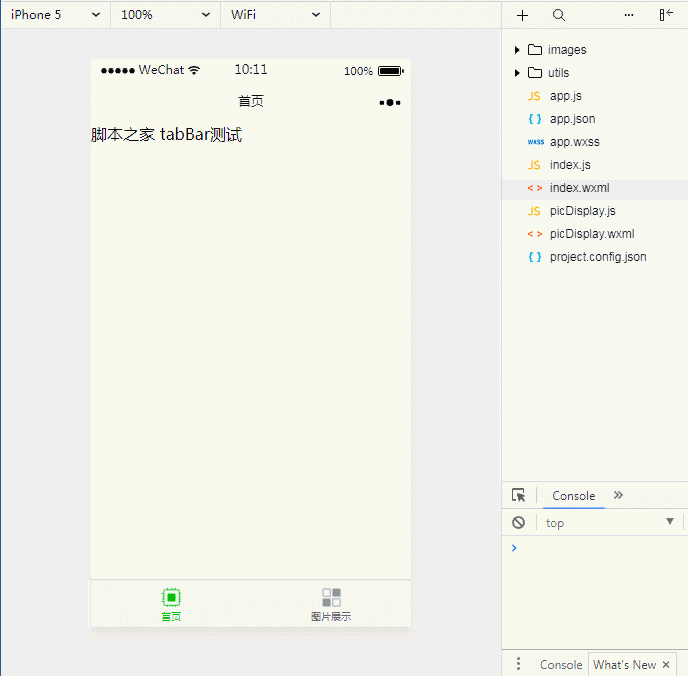Click the angle-bracket icon beside index.wxml
The image size is (690, 676).
(535, 188)
